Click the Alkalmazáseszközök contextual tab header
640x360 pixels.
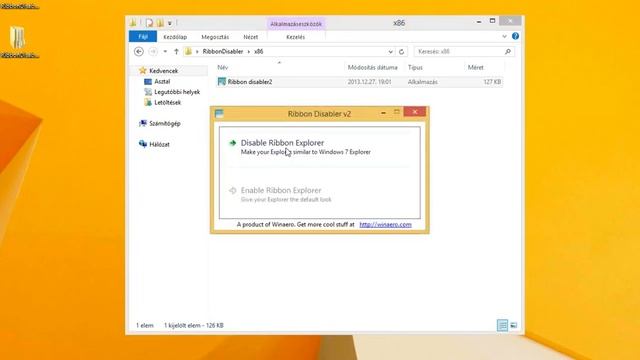click(296, 24)
